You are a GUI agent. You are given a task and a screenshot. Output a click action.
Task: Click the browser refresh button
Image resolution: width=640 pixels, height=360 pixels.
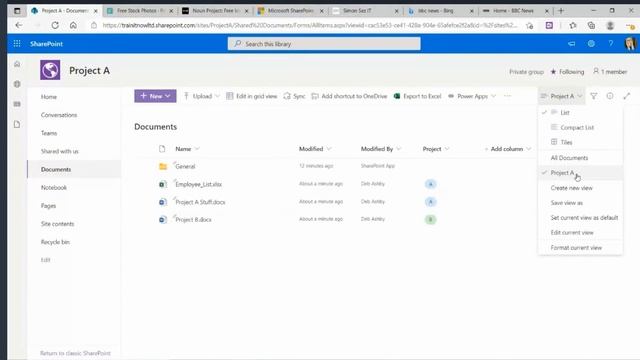click(55, 25)
